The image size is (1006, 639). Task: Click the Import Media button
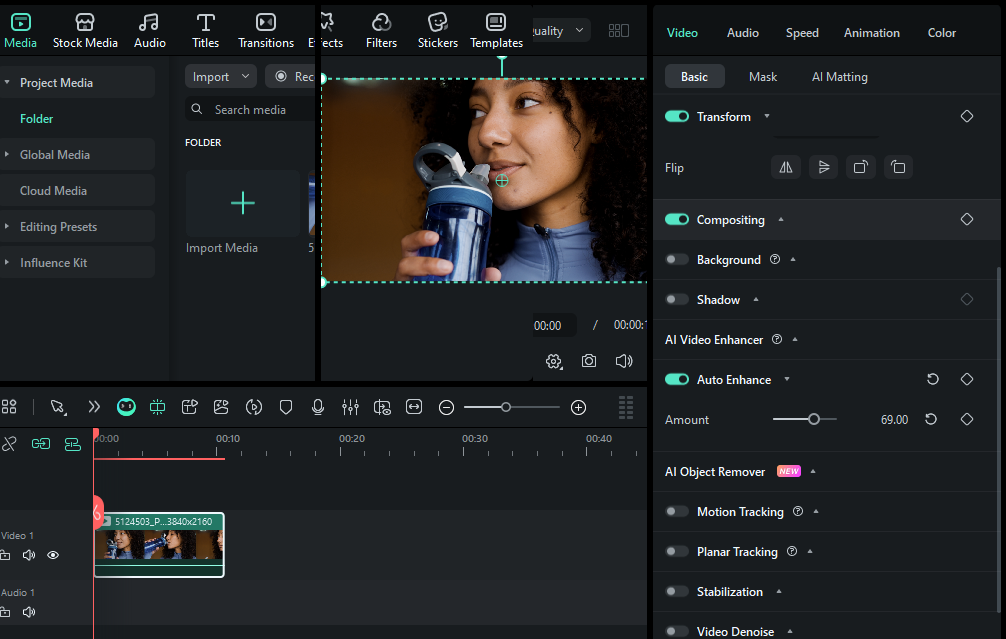pos(243,203)
